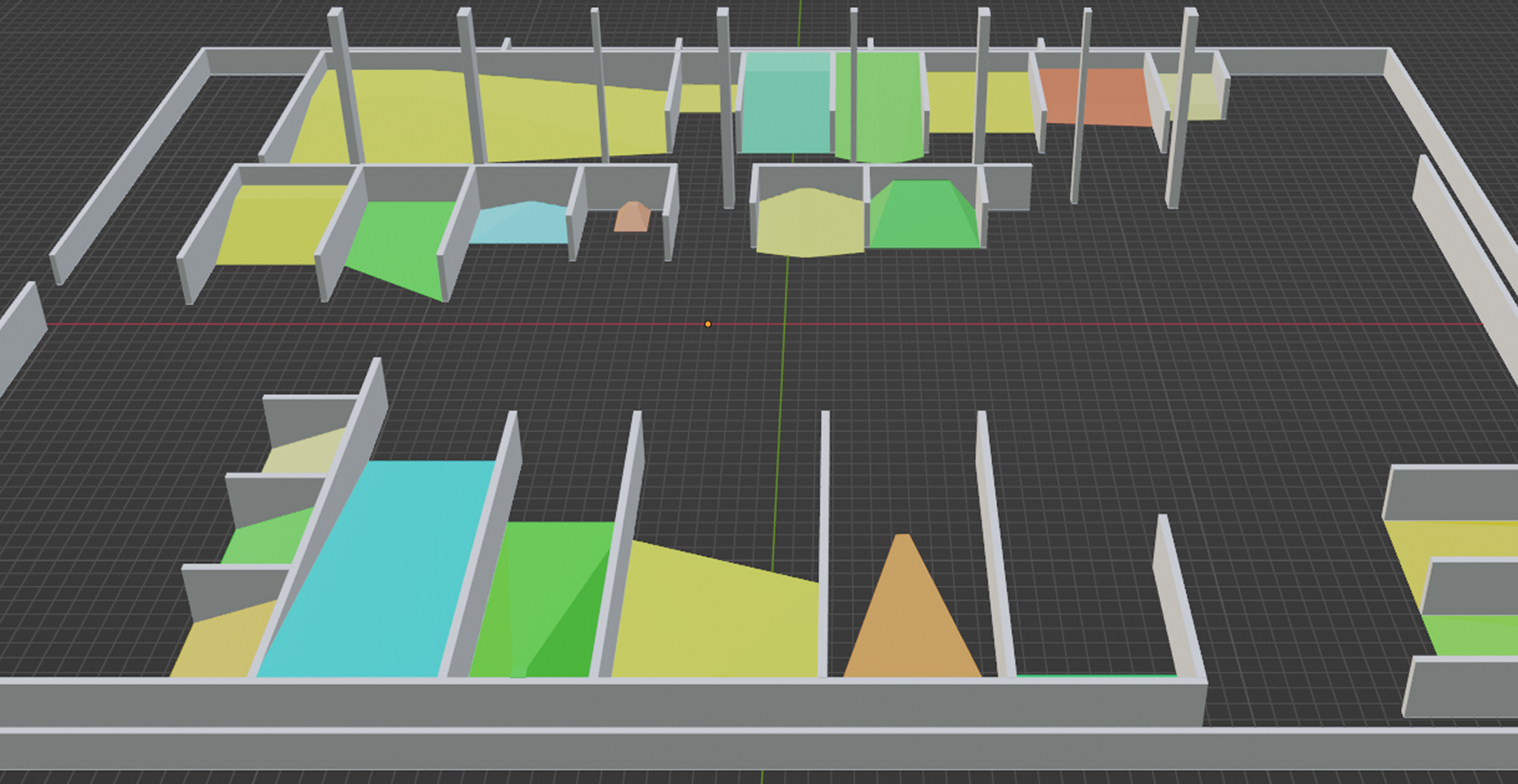Click the orange triangular floor shape
Screen dimensions: 1518x784
tap(910, 630)
